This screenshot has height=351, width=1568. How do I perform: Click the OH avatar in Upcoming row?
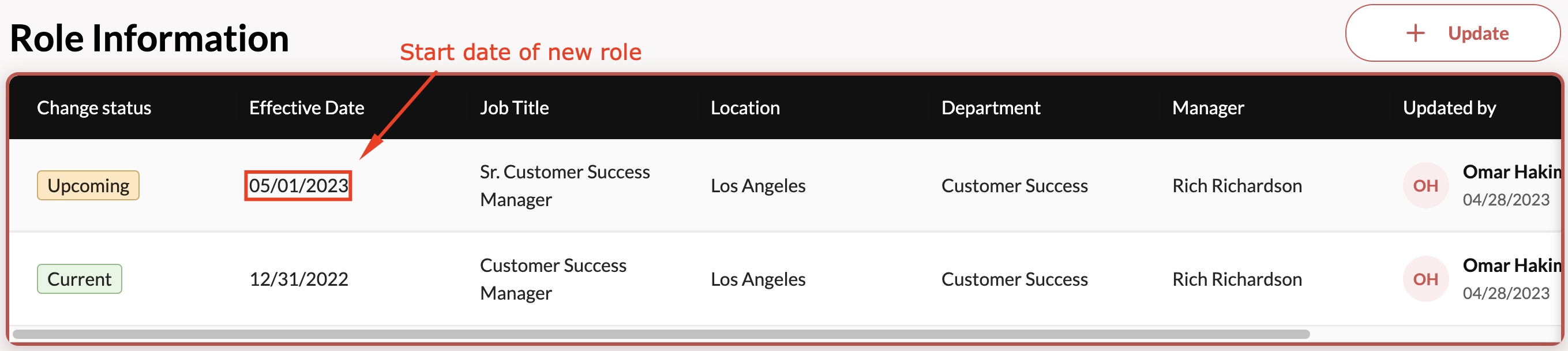[1426, 185]
